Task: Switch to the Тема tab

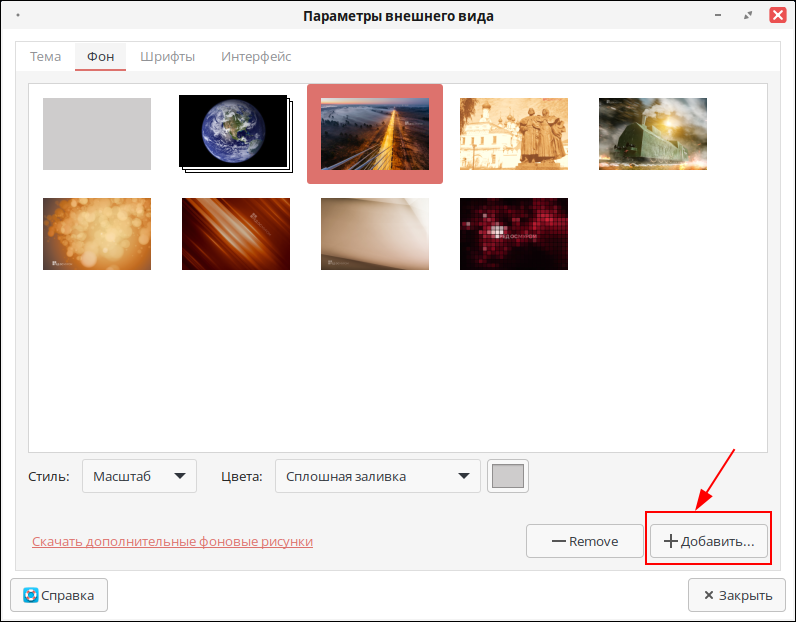Action: click(x=45, y=57)
